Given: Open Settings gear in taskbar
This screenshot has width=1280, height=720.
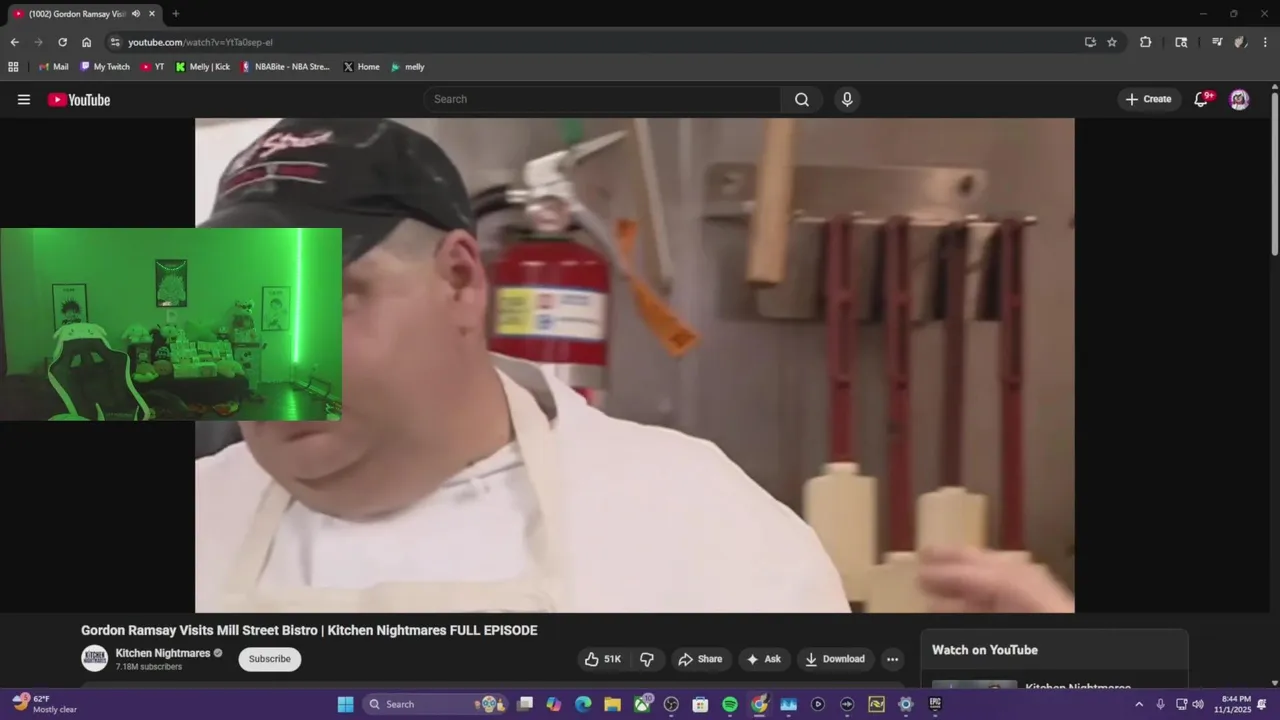Looking at the screenshot, I should (906, 704).
